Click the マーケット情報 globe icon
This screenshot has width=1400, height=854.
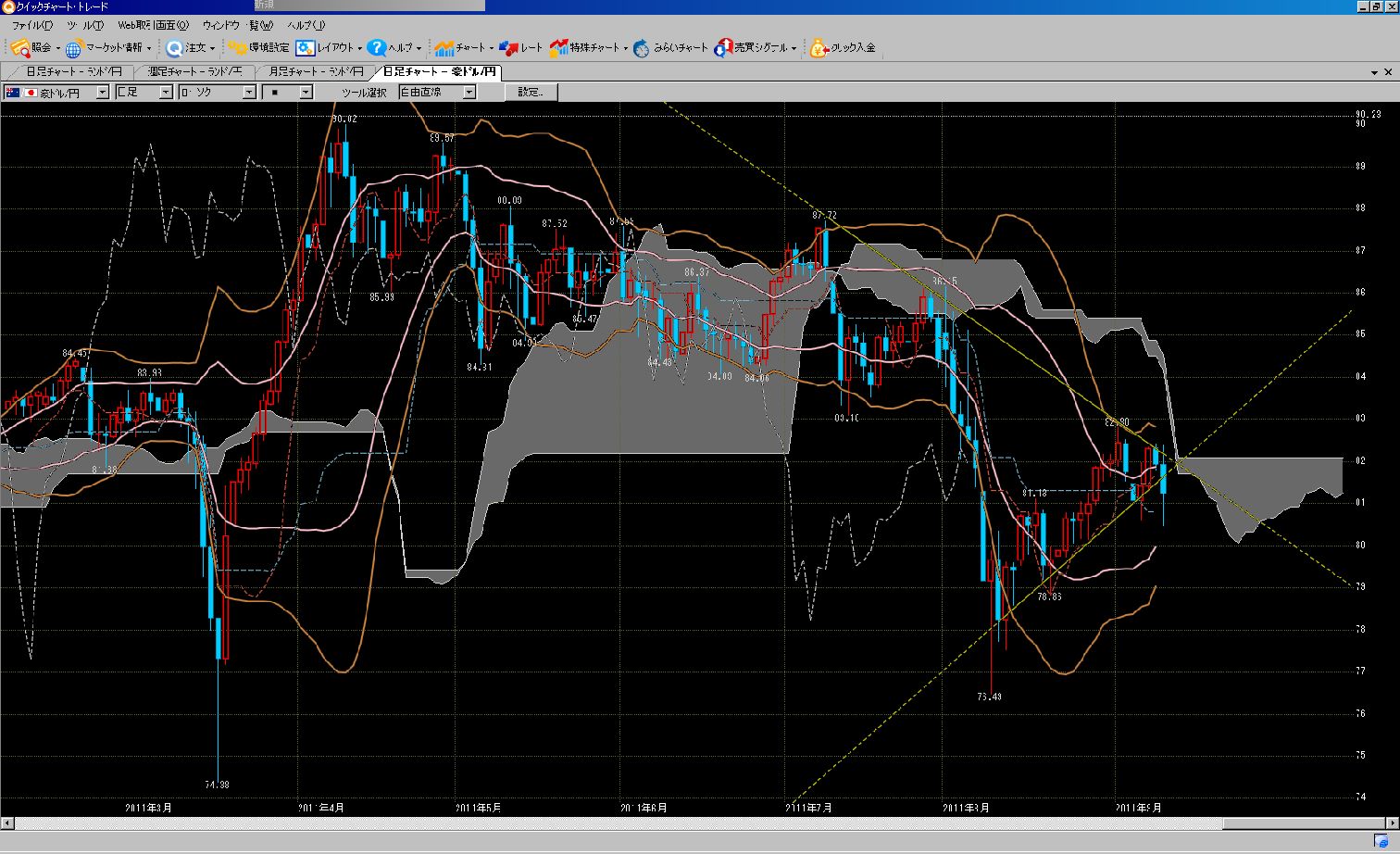pos(74,48)
